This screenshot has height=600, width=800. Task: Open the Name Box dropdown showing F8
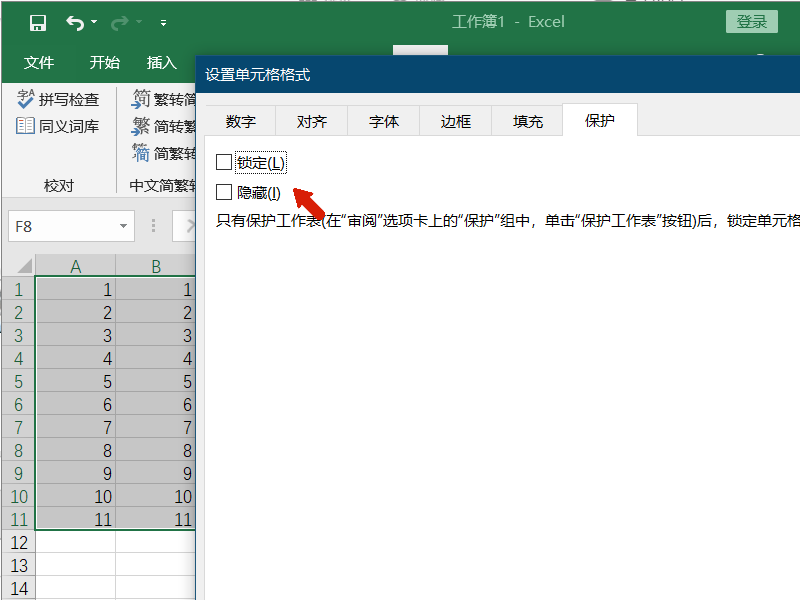122,226
